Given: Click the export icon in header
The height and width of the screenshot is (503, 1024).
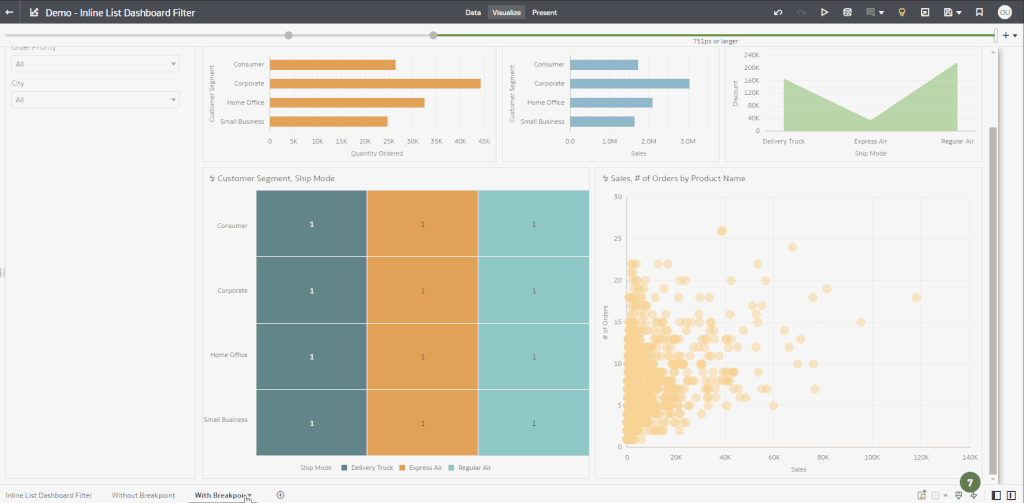Looking at the screenshot, I should pos(924,13).
